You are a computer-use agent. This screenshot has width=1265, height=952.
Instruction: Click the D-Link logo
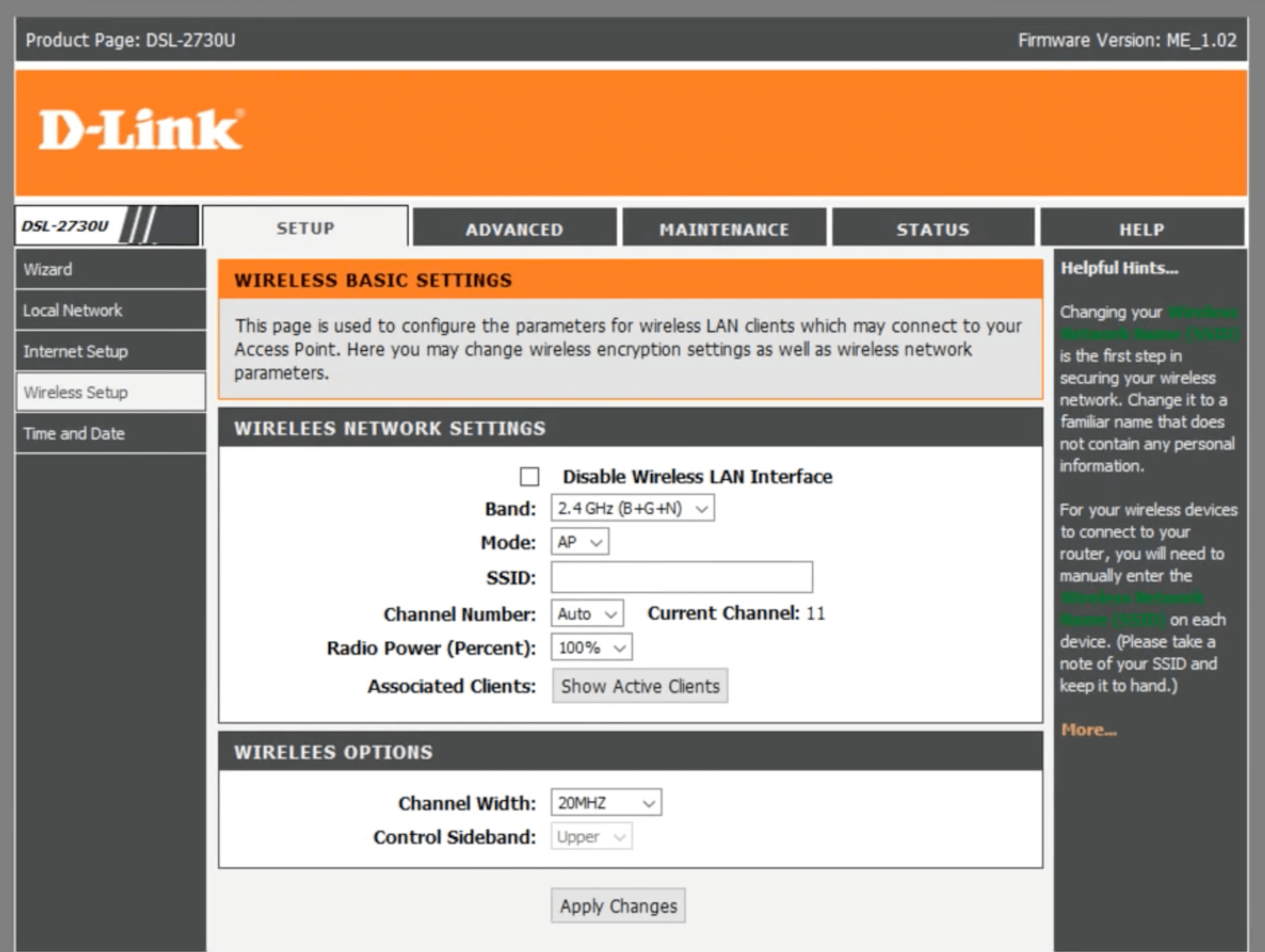141,130
